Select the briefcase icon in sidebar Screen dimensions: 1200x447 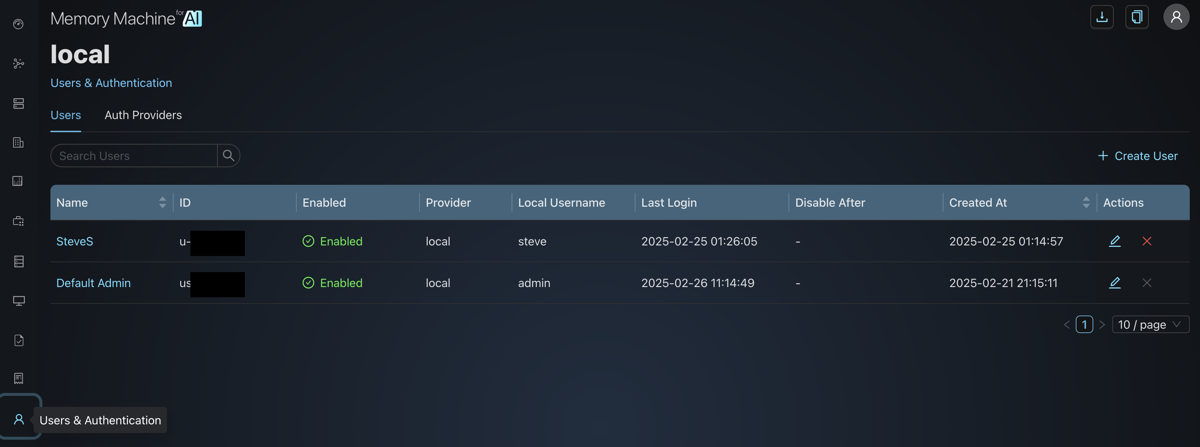point(18,221)
